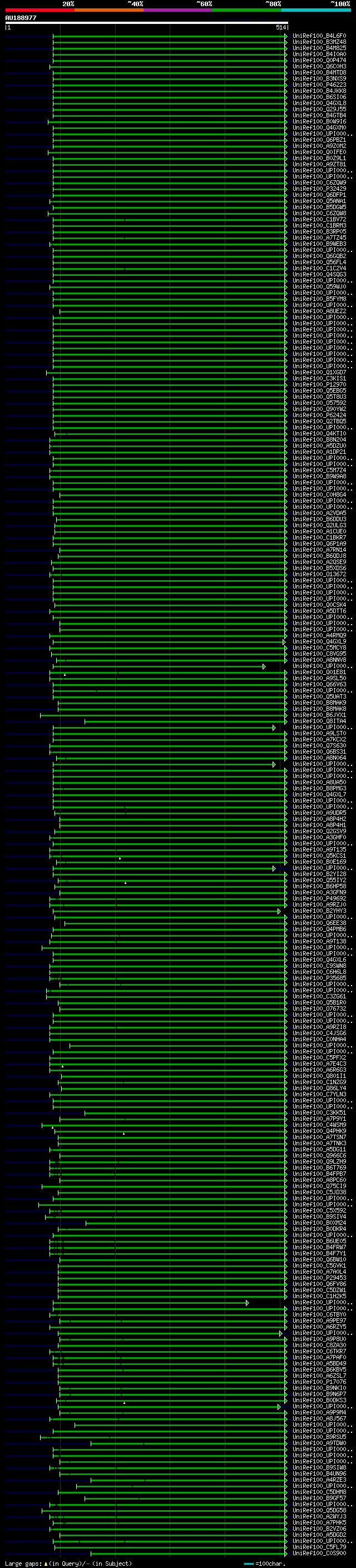Click the cyan ~100% identity color segment
Viewport: 356px width, 1568px height.
[x=316, y=11]
